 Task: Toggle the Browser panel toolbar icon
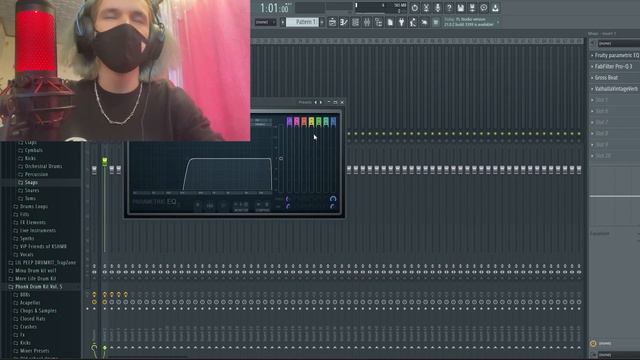[378, 22]
